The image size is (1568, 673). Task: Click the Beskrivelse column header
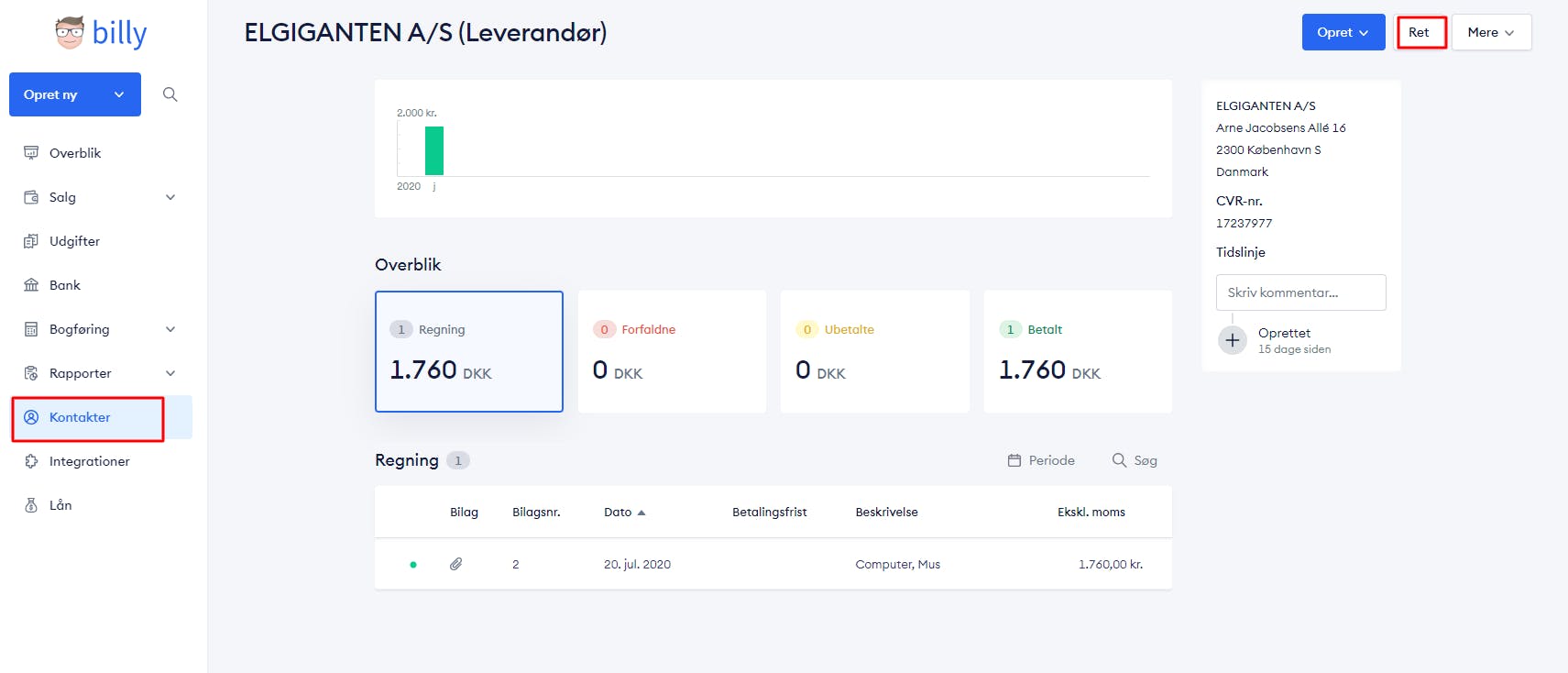pyautogui.click(x=886, y=513)
